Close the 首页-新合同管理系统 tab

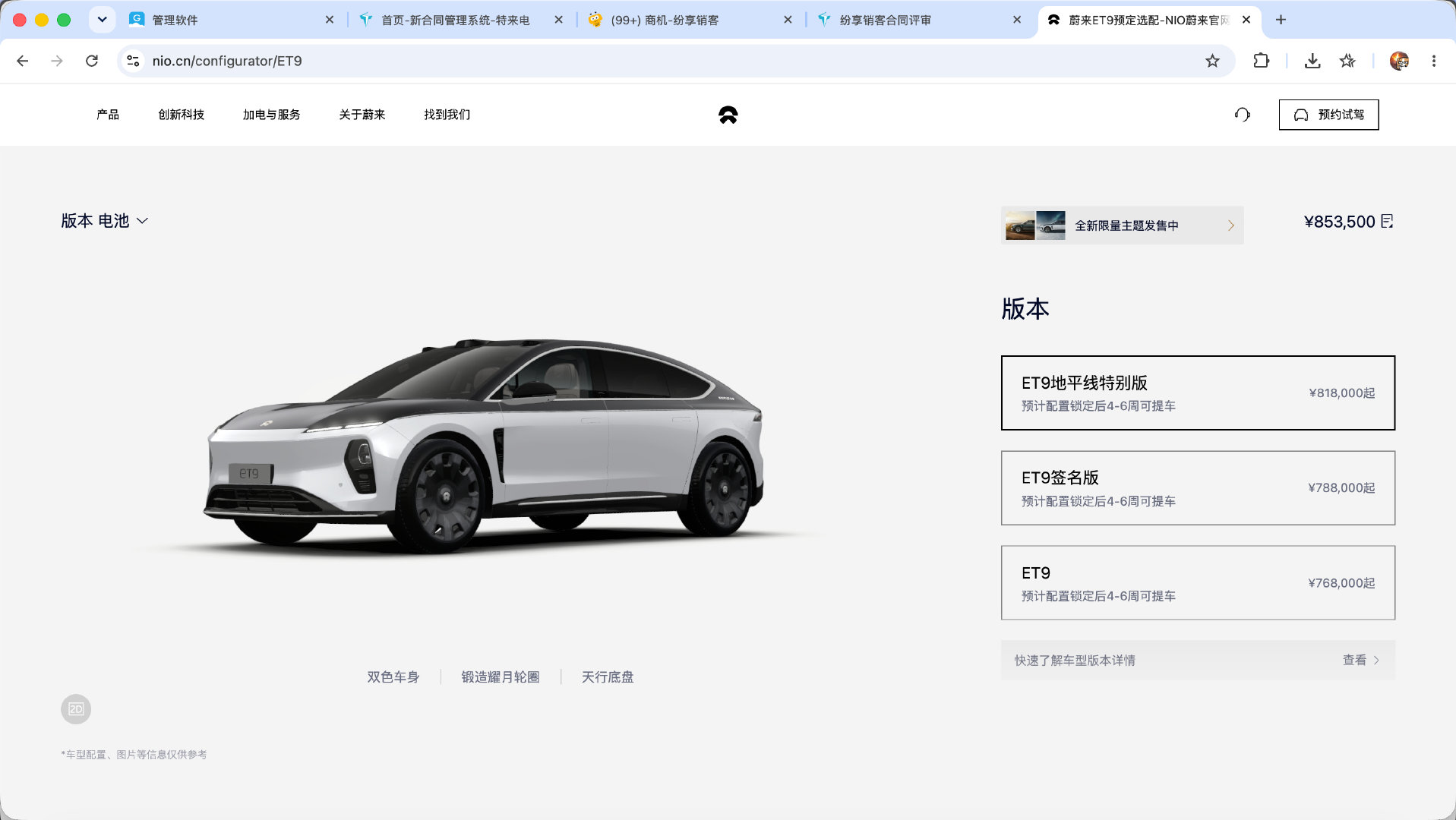tap(559, 20)
